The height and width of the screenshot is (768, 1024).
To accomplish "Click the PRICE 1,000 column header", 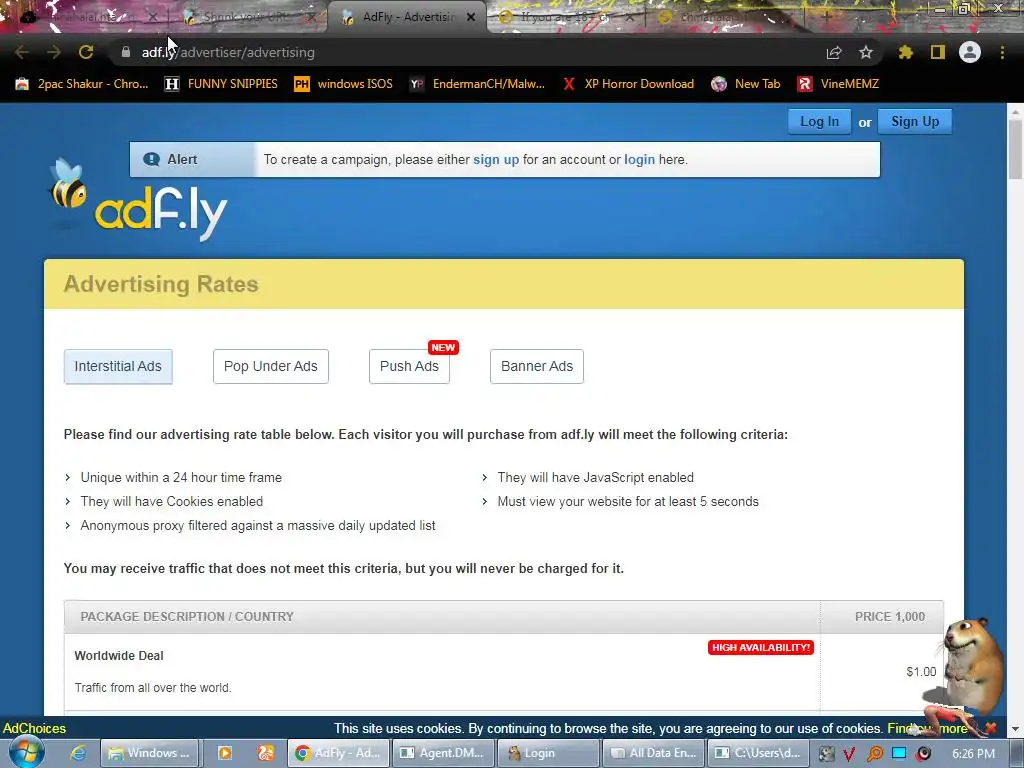I will pyautogui.click(x=889, y=616).
